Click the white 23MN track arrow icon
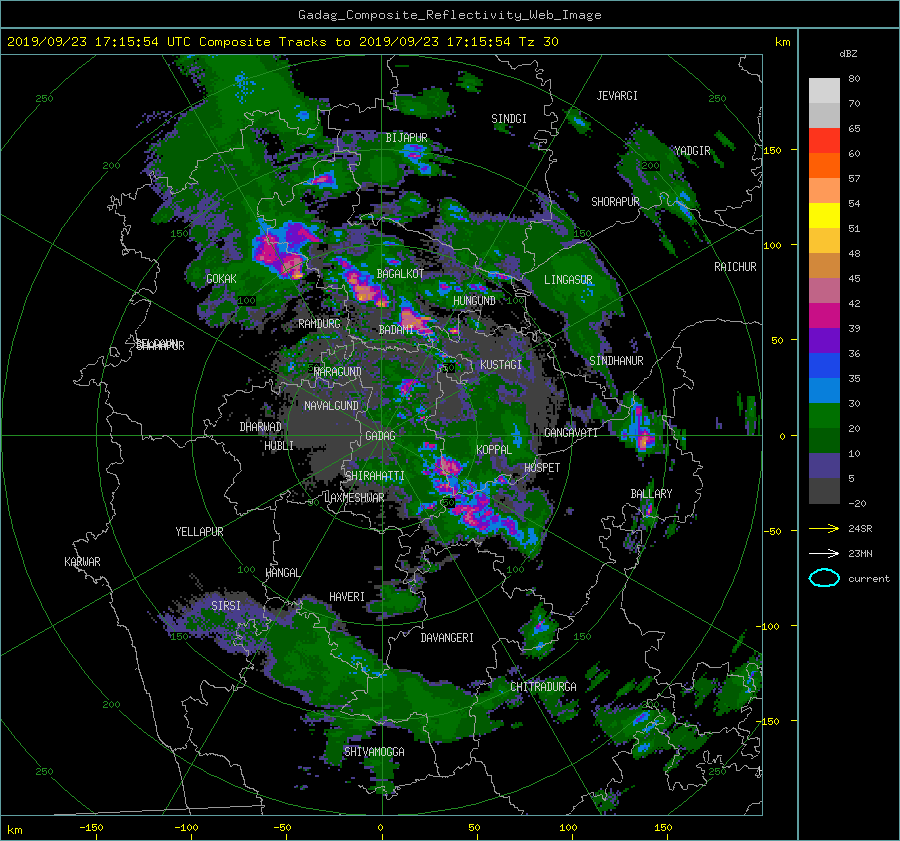 coord(824,553)
